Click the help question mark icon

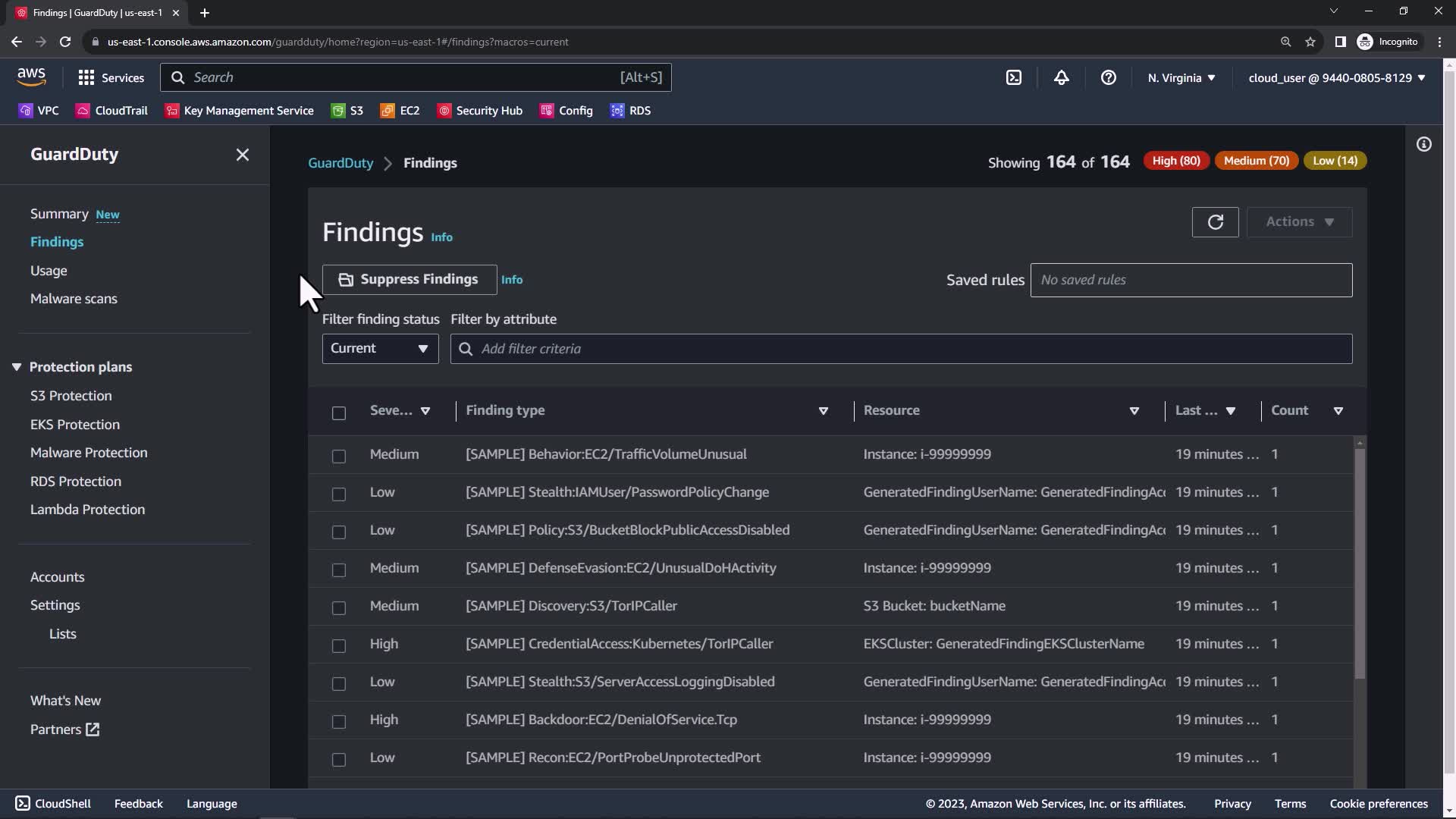(1108, 77)
